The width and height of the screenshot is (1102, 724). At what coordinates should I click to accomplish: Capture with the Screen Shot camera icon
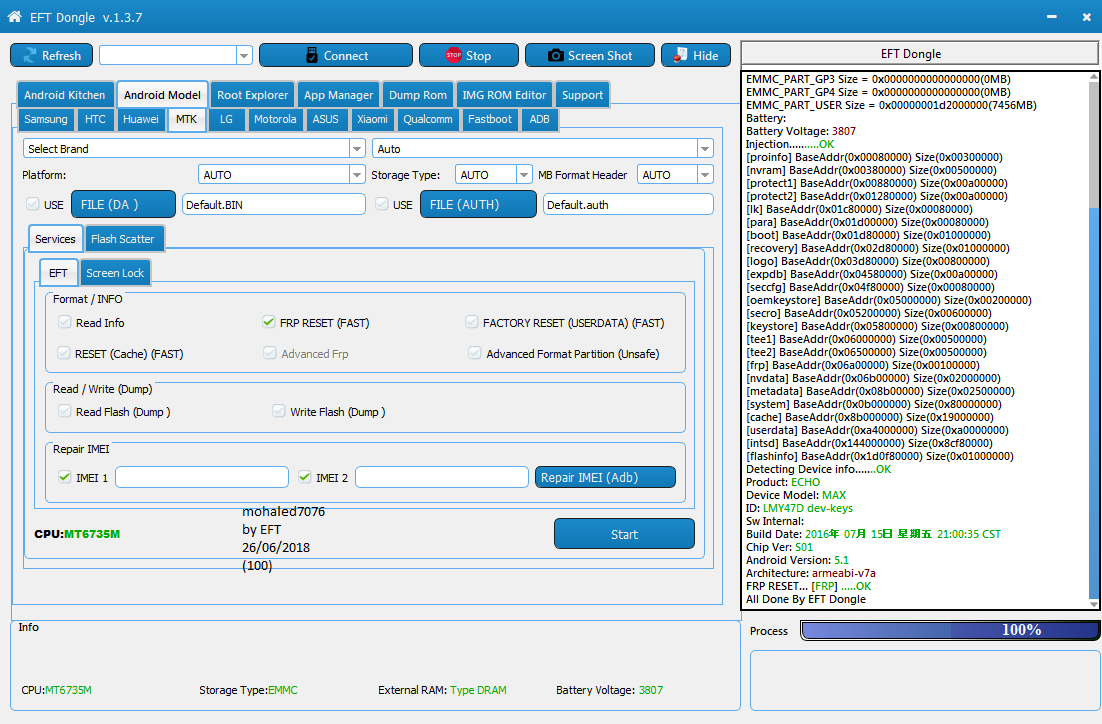(555, 55)
